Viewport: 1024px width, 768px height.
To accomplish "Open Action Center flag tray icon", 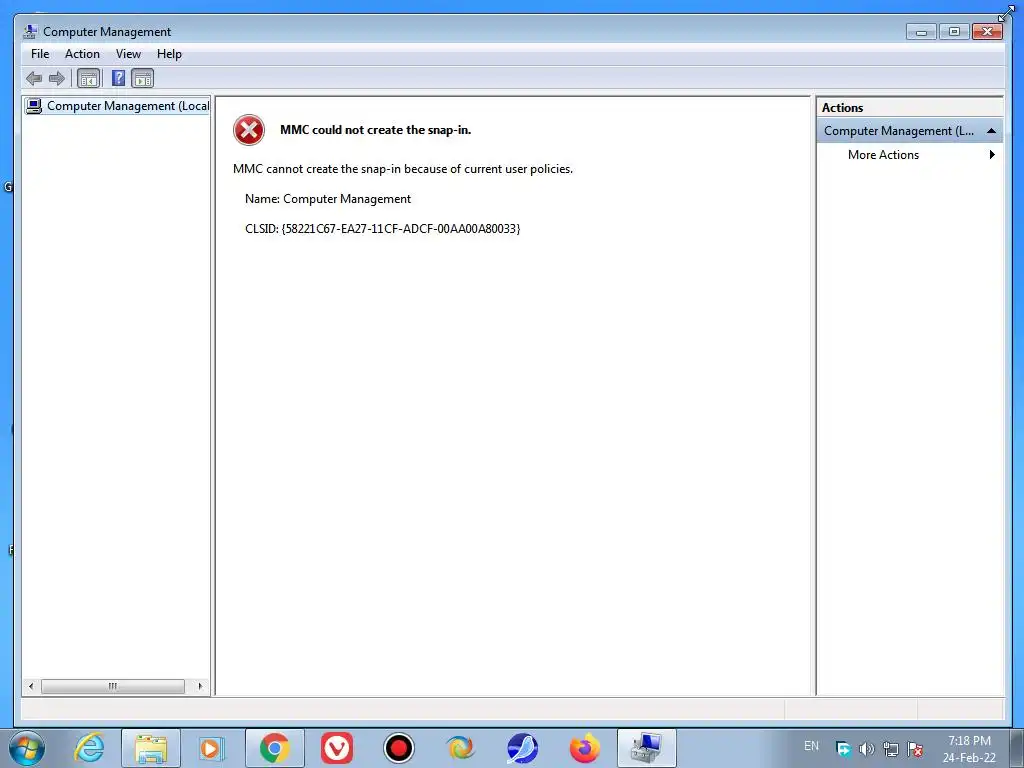I will (916, 749).
